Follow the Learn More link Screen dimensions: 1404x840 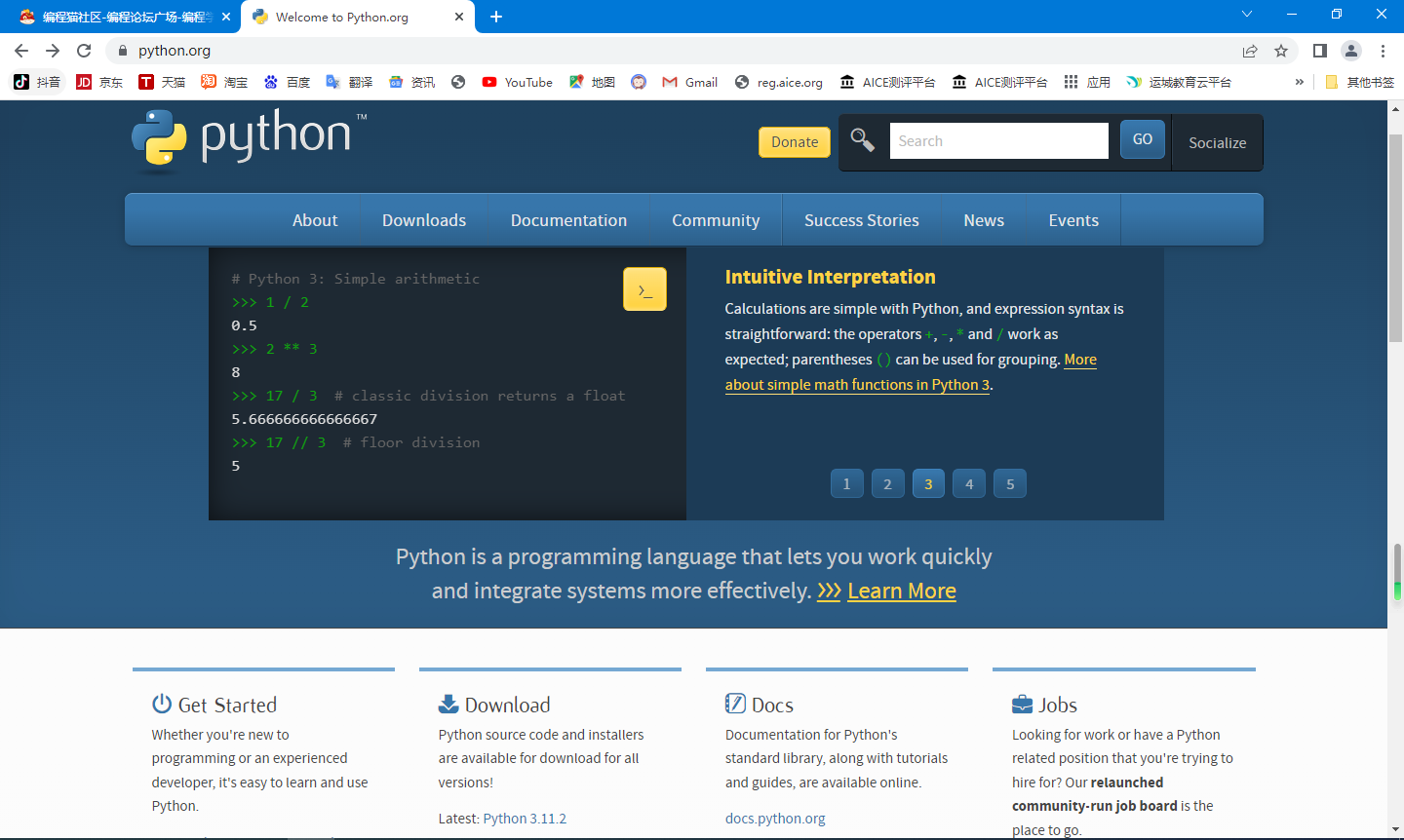tap(902, 592)
